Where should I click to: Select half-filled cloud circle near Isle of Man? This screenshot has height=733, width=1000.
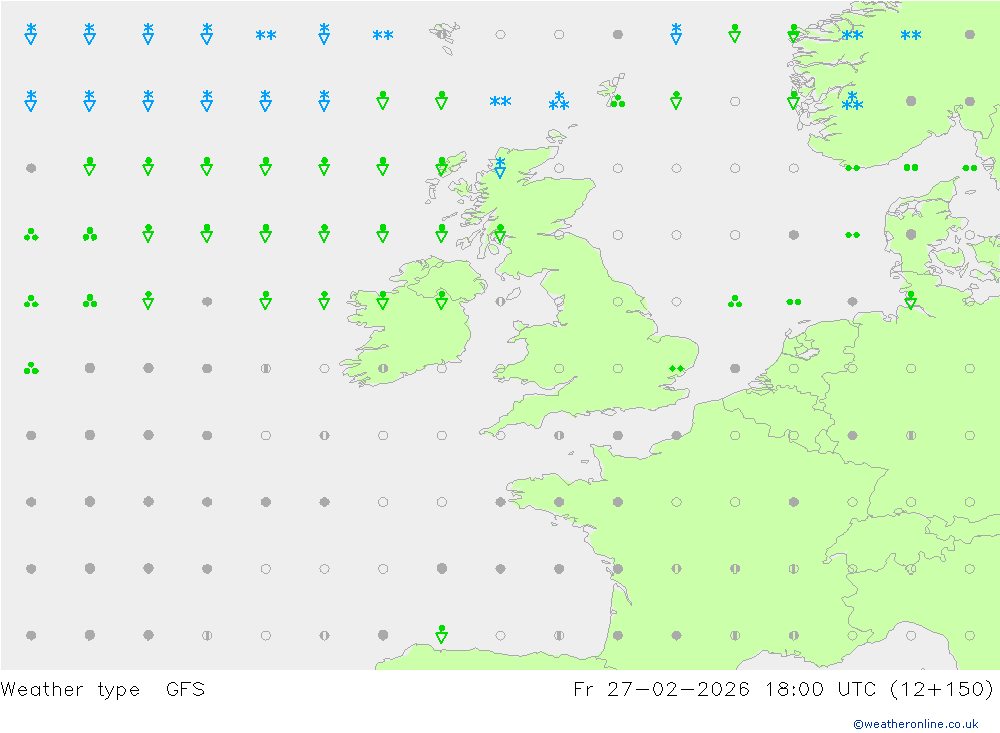[x=500, y=301]
